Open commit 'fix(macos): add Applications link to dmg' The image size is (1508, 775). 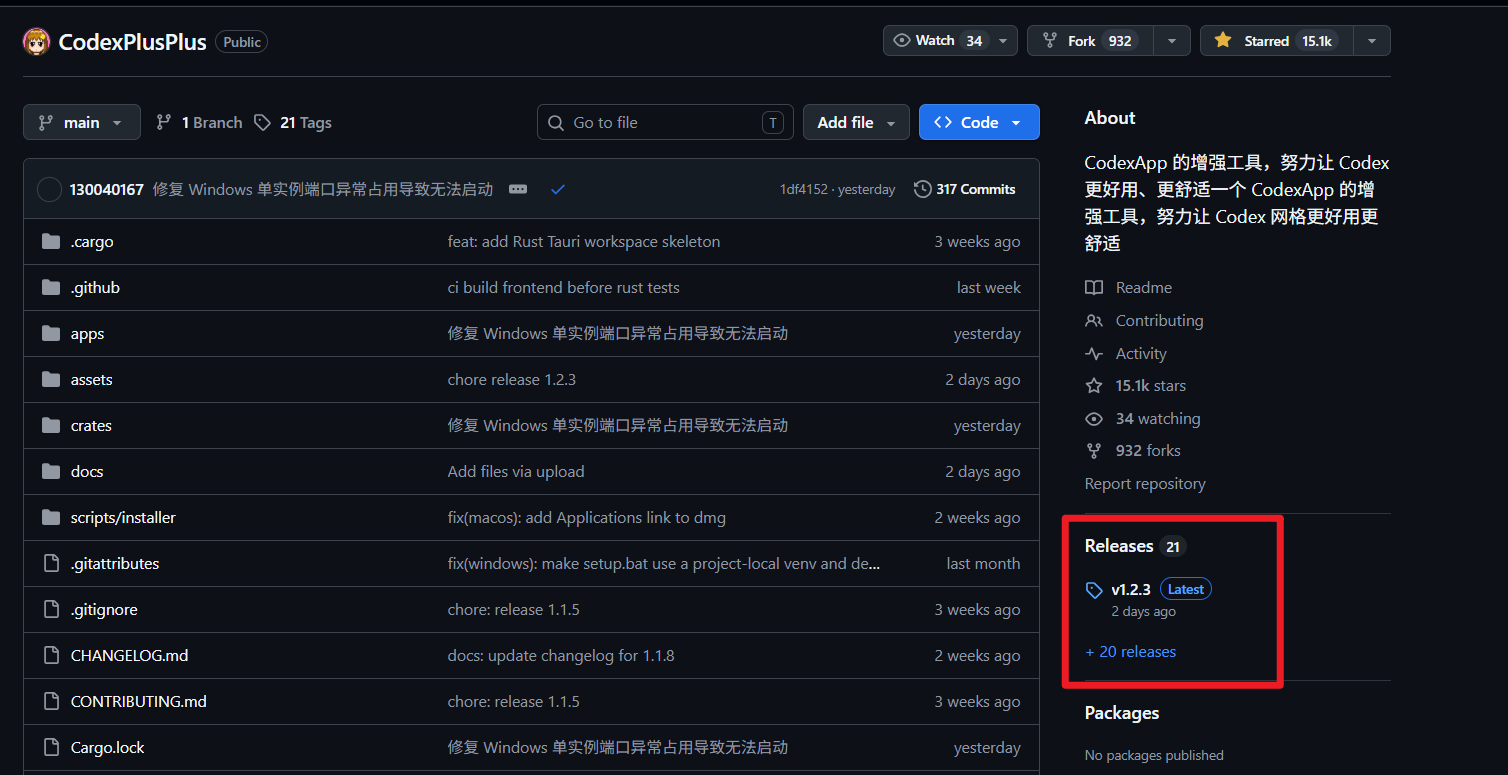pos(587,518)
